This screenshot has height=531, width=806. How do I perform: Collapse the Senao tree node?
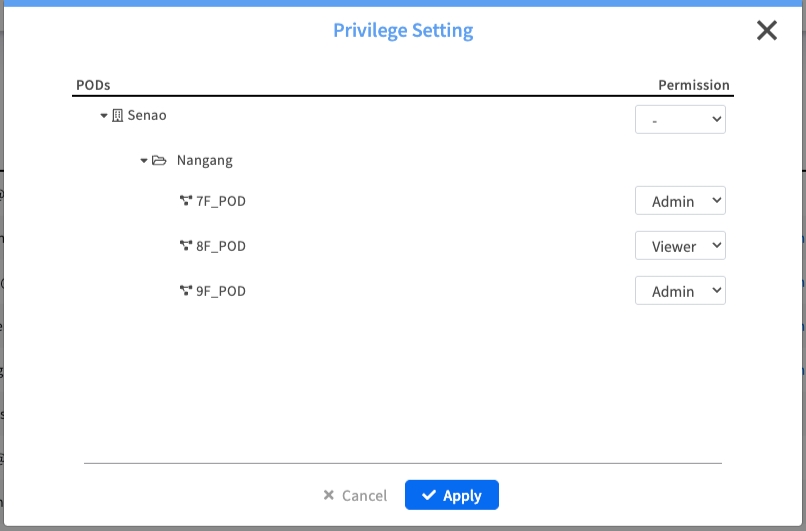(x=104, y=116)
